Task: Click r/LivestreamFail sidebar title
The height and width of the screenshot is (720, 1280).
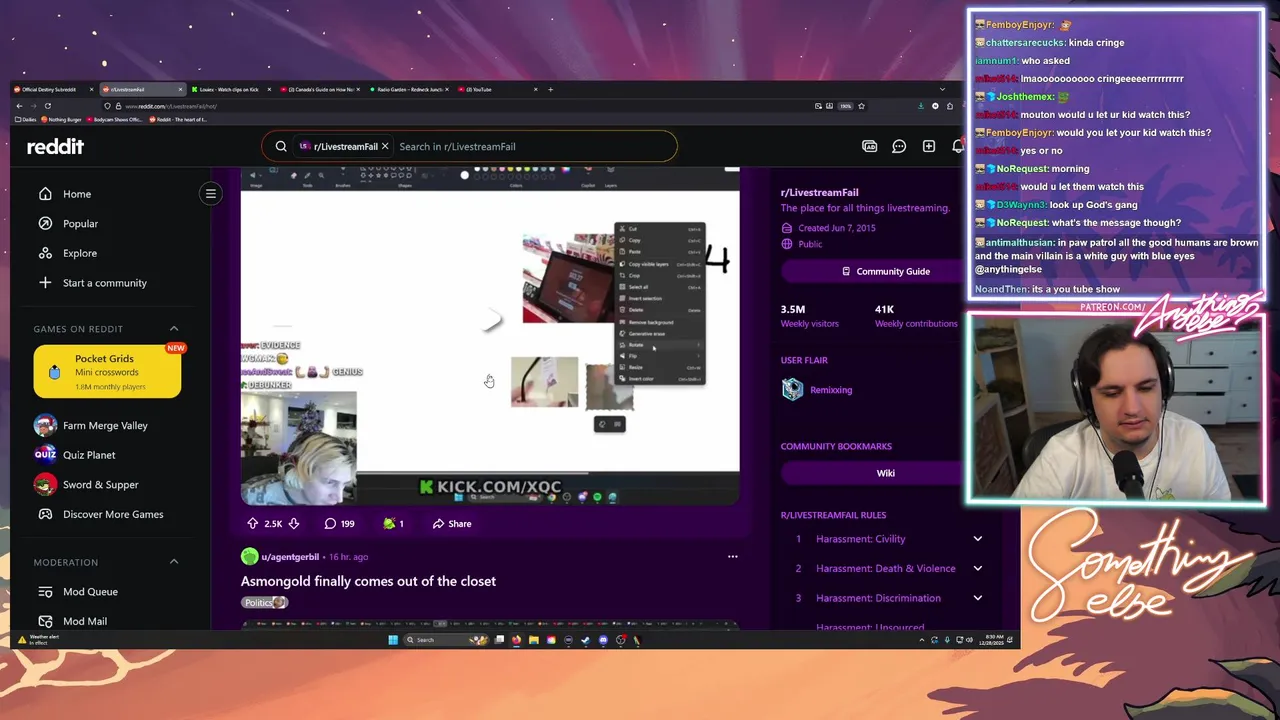Action: pyautogui.click(x=819, y=192)
